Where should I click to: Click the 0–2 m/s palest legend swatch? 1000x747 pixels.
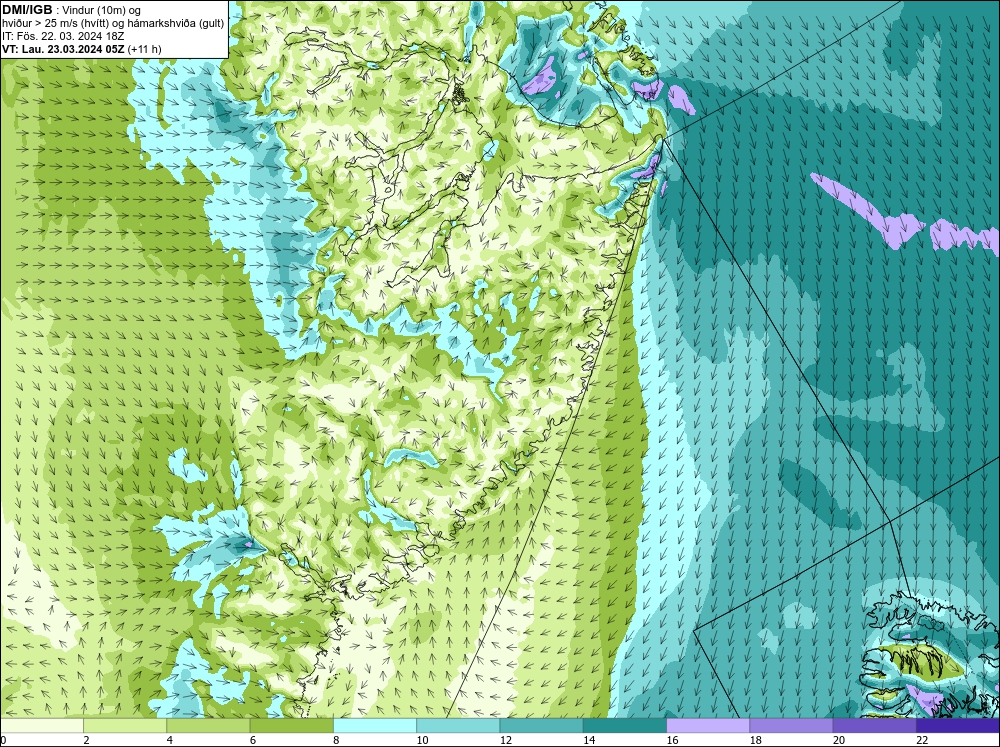[x=41, y=726]
